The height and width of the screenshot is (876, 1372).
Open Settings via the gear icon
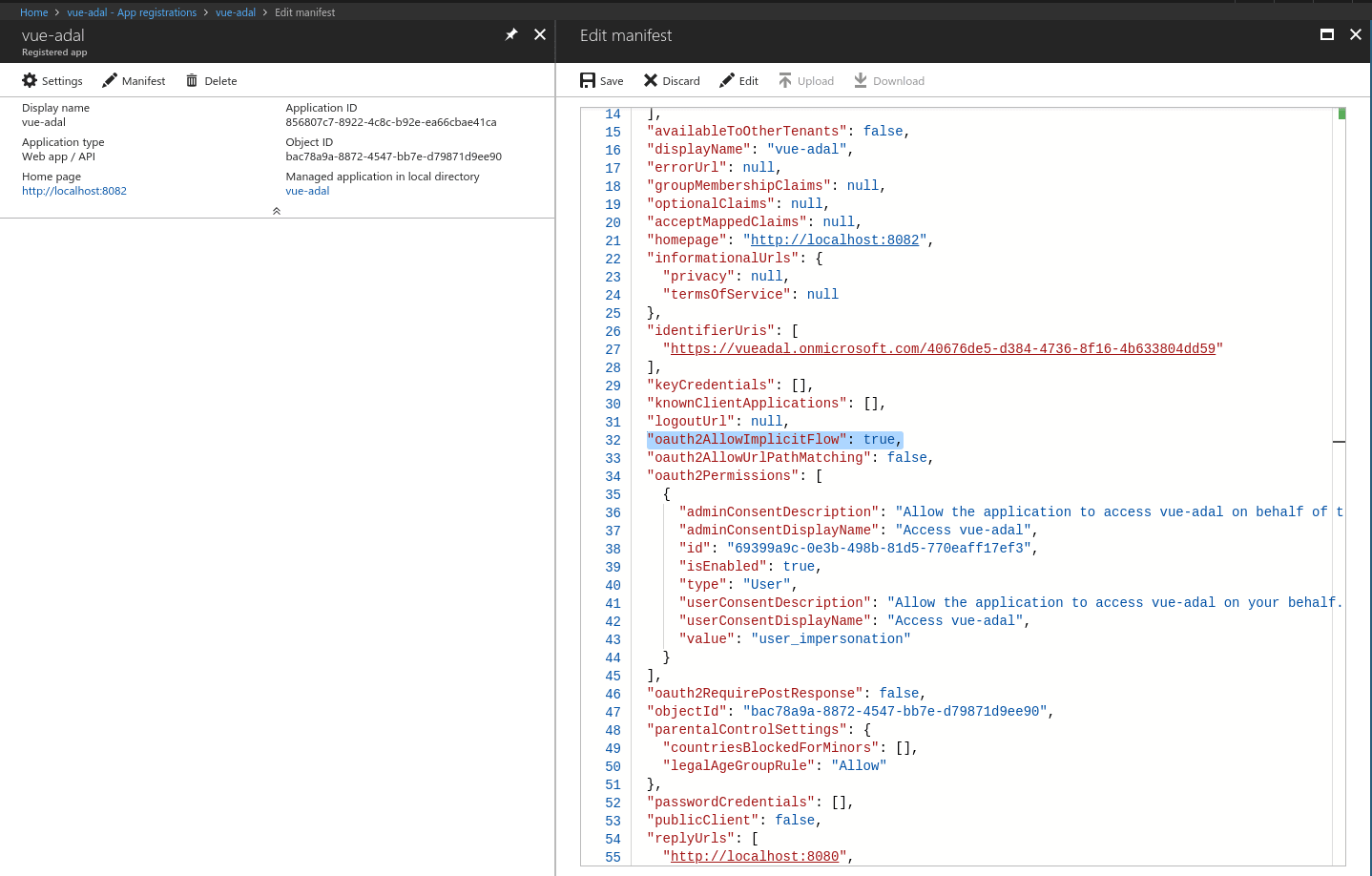tap(30, 81)
